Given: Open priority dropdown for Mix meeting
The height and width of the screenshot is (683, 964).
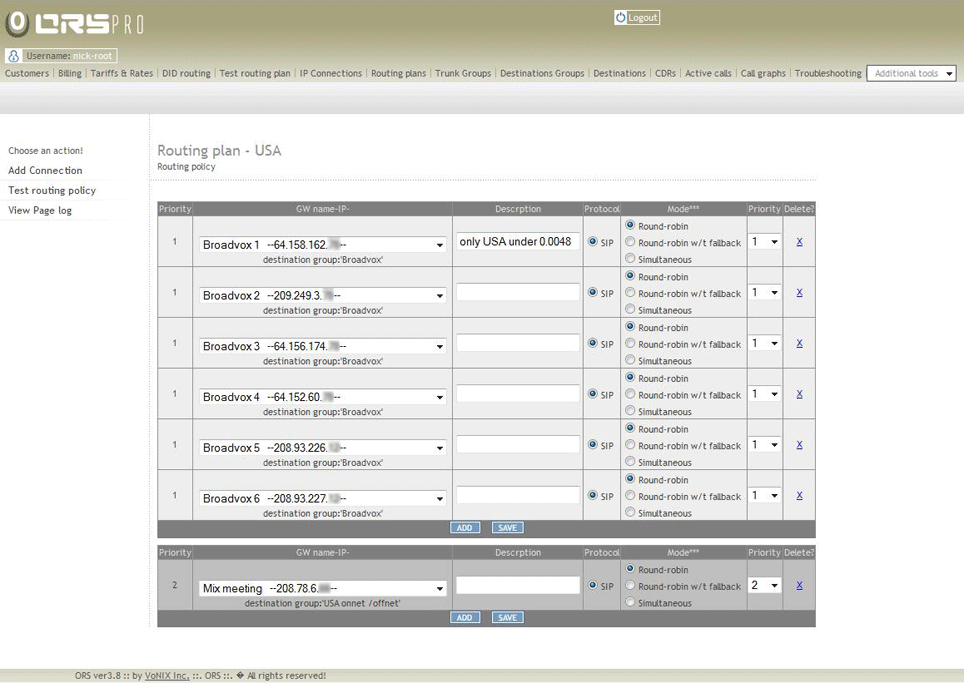Looking at the screenshot, I should 765,585.
